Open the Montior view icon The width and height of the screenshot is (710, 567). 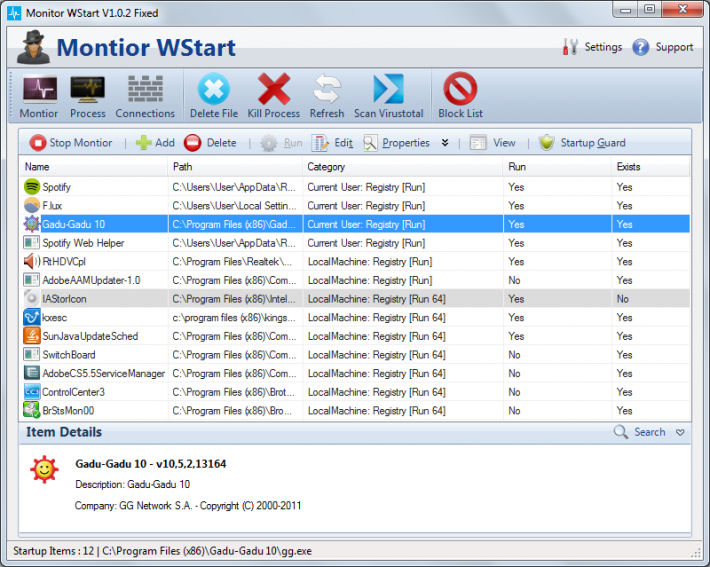[x=40, y=89]
